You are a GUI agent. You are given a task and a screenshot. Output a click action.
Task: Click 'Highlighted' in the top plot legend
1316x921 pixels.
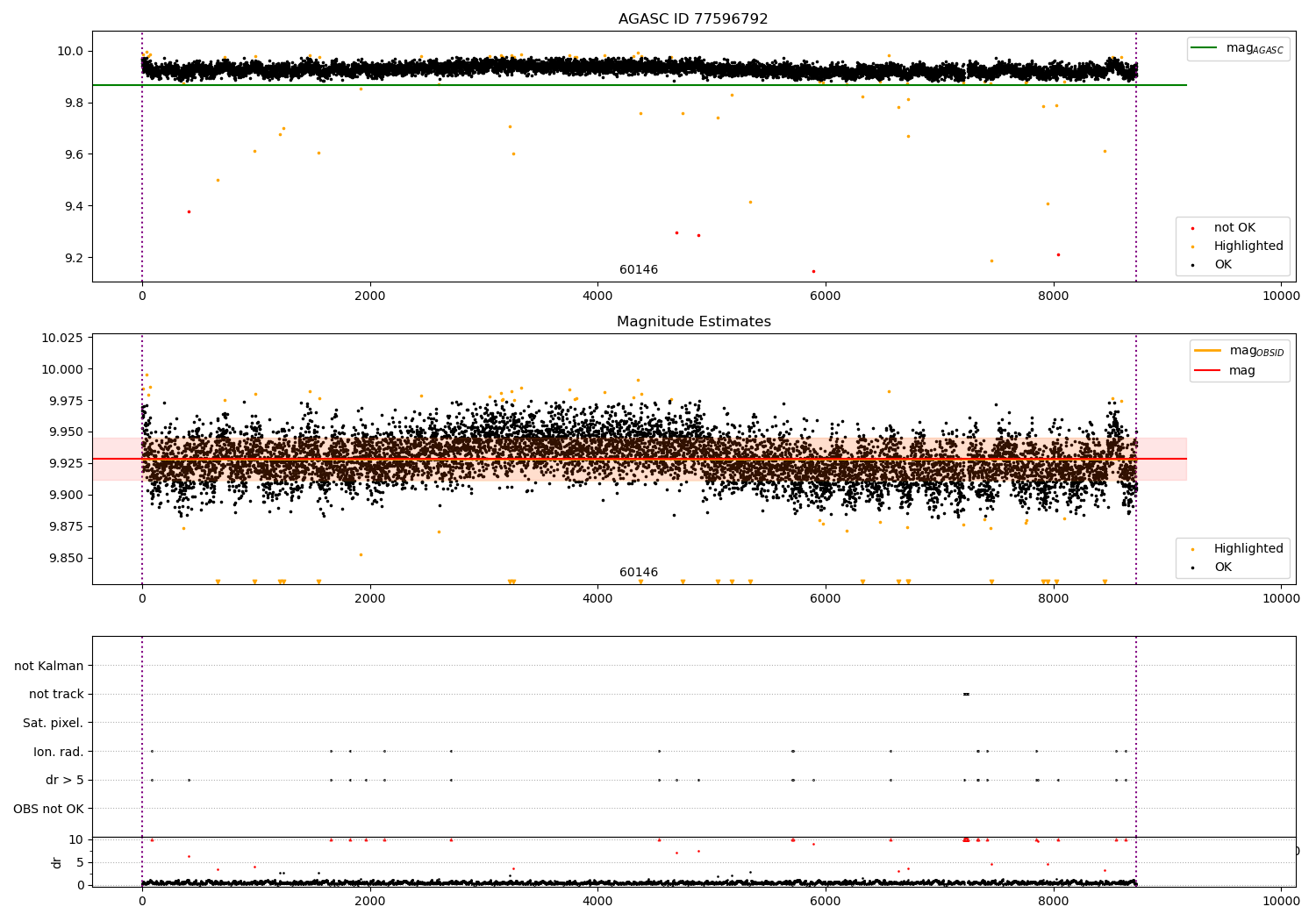coord(1248,246)
